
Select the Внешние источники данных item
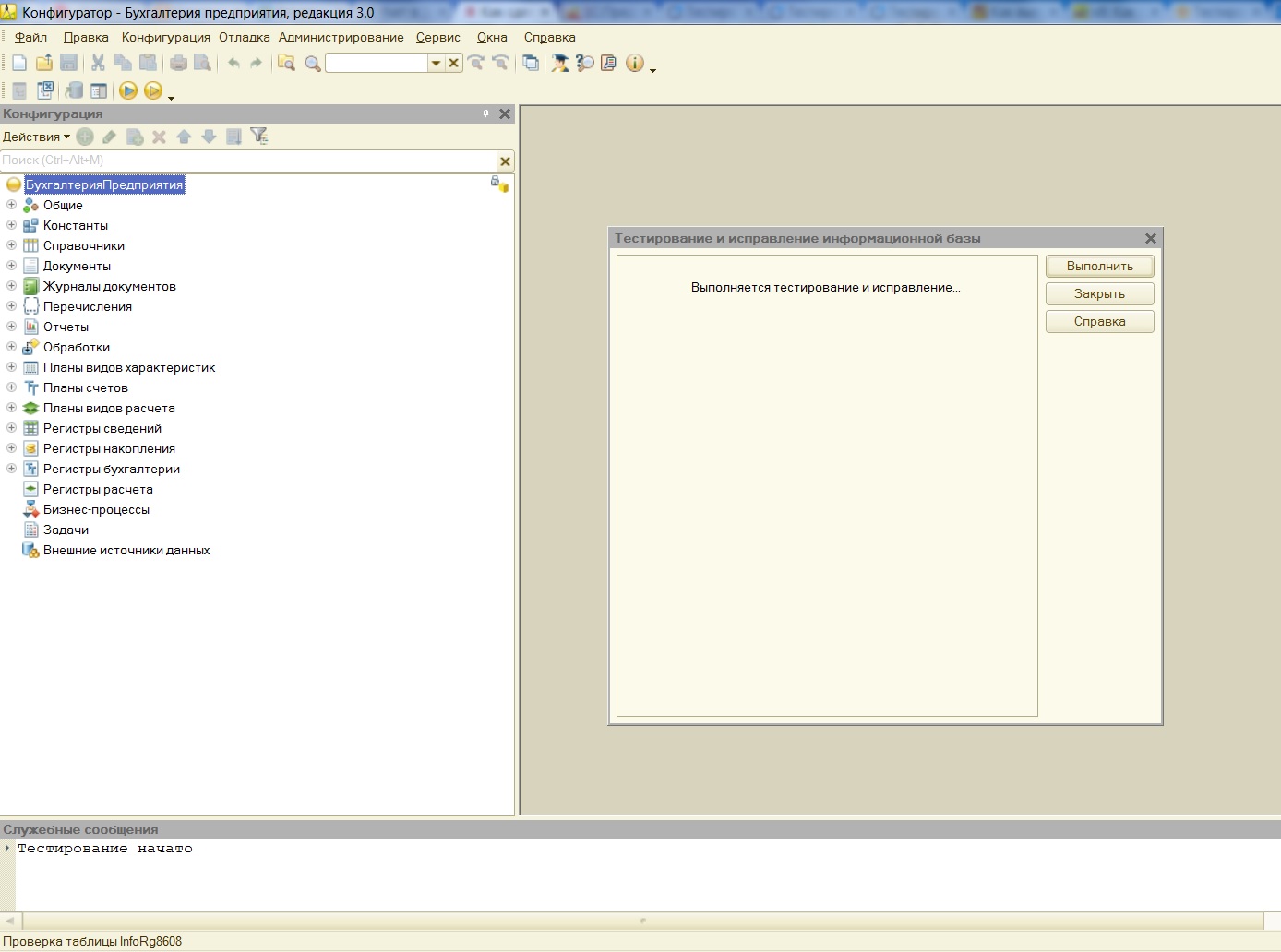(x=126, y=550)
